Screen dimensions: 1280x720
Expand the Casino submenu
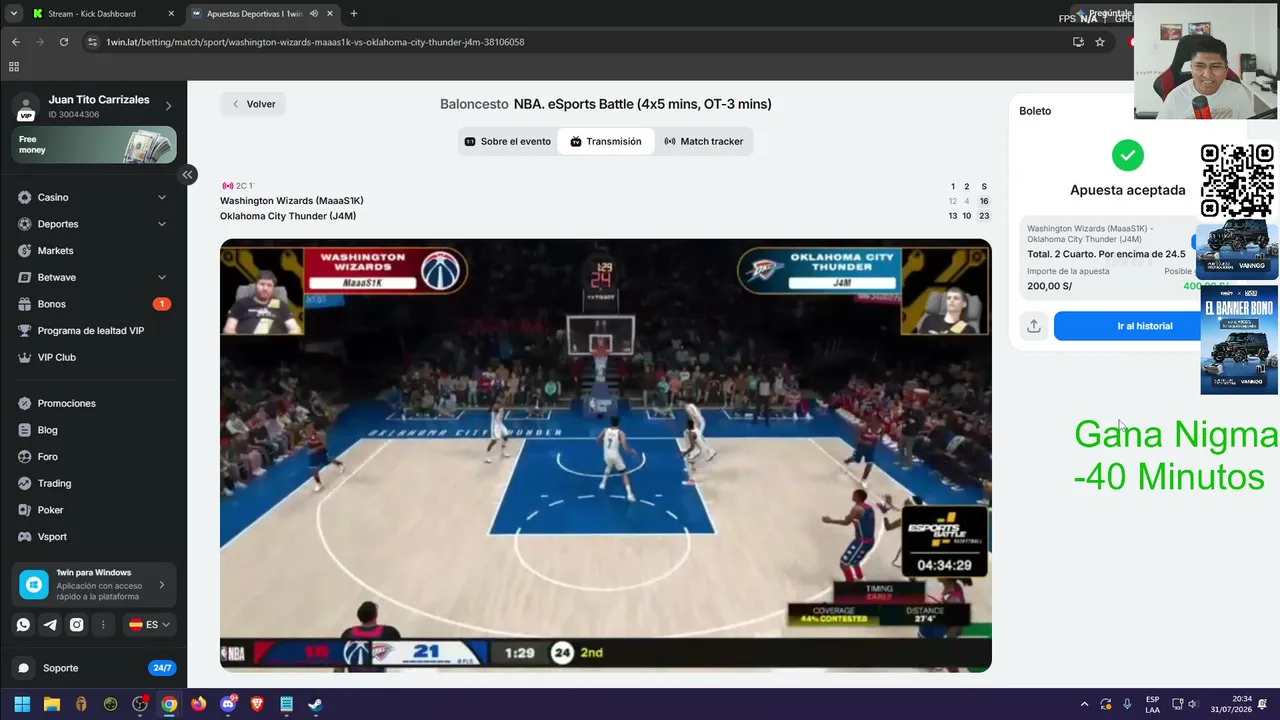[162, 197]
